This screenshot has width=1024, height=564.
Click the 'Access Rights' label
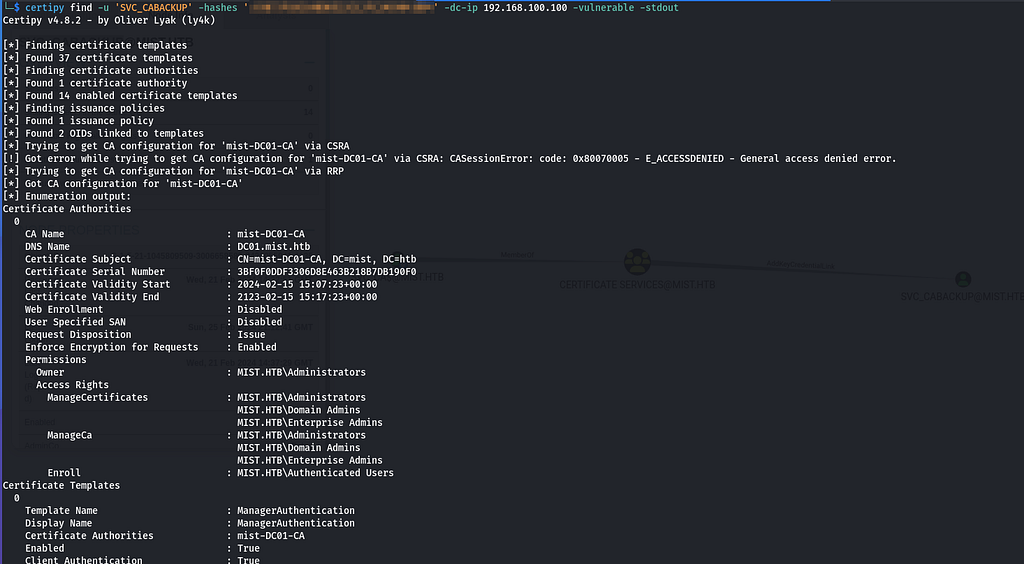(72, 385)
